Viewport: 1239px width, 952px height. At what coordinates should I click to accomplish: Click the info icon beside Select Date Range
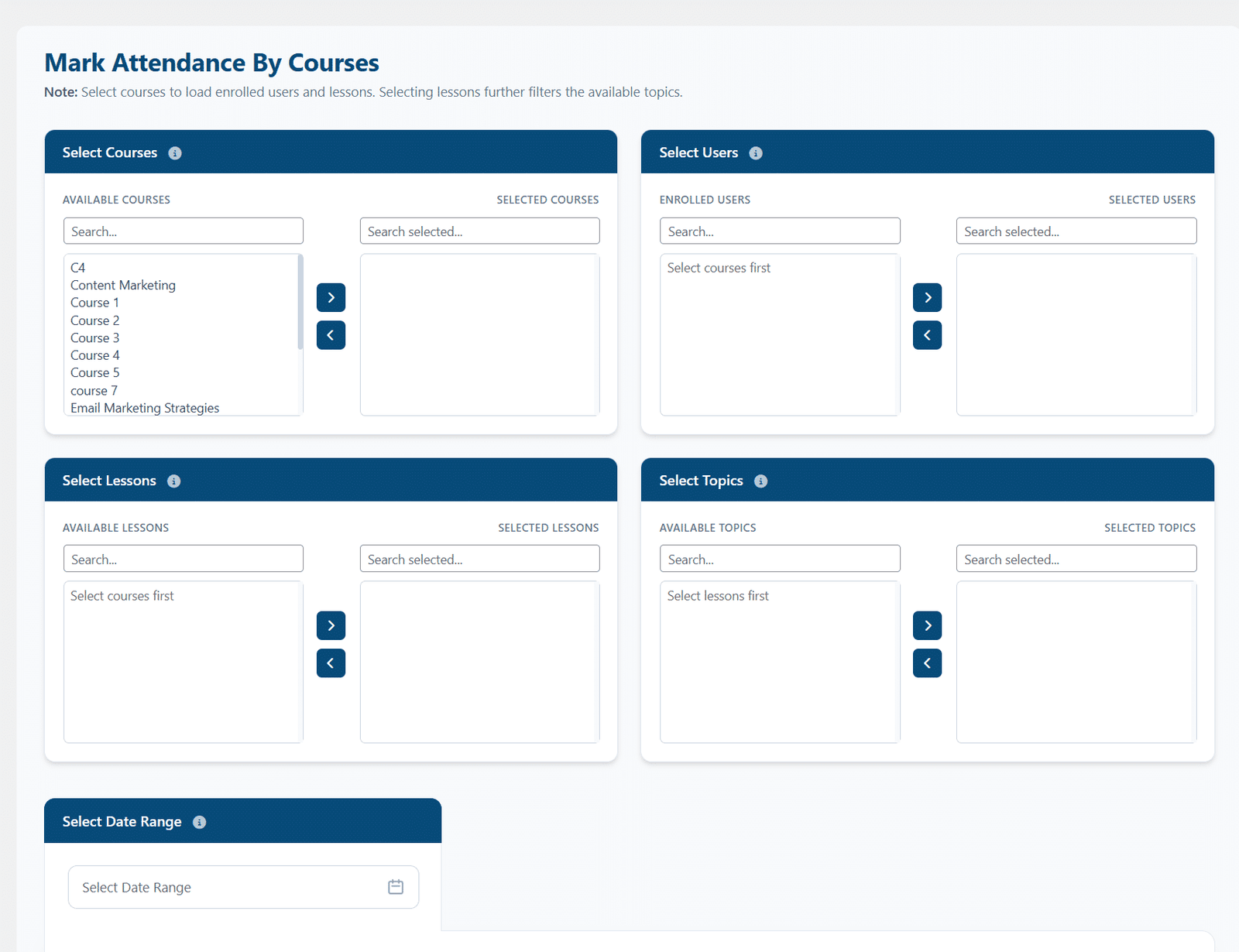[x=200, y=822]
